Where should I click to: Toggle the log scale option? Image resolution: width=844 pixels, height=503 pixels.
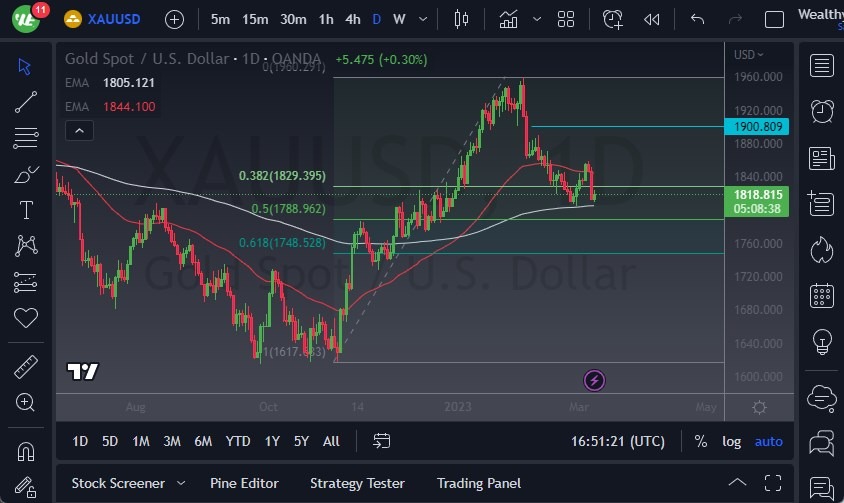[732, 441]
